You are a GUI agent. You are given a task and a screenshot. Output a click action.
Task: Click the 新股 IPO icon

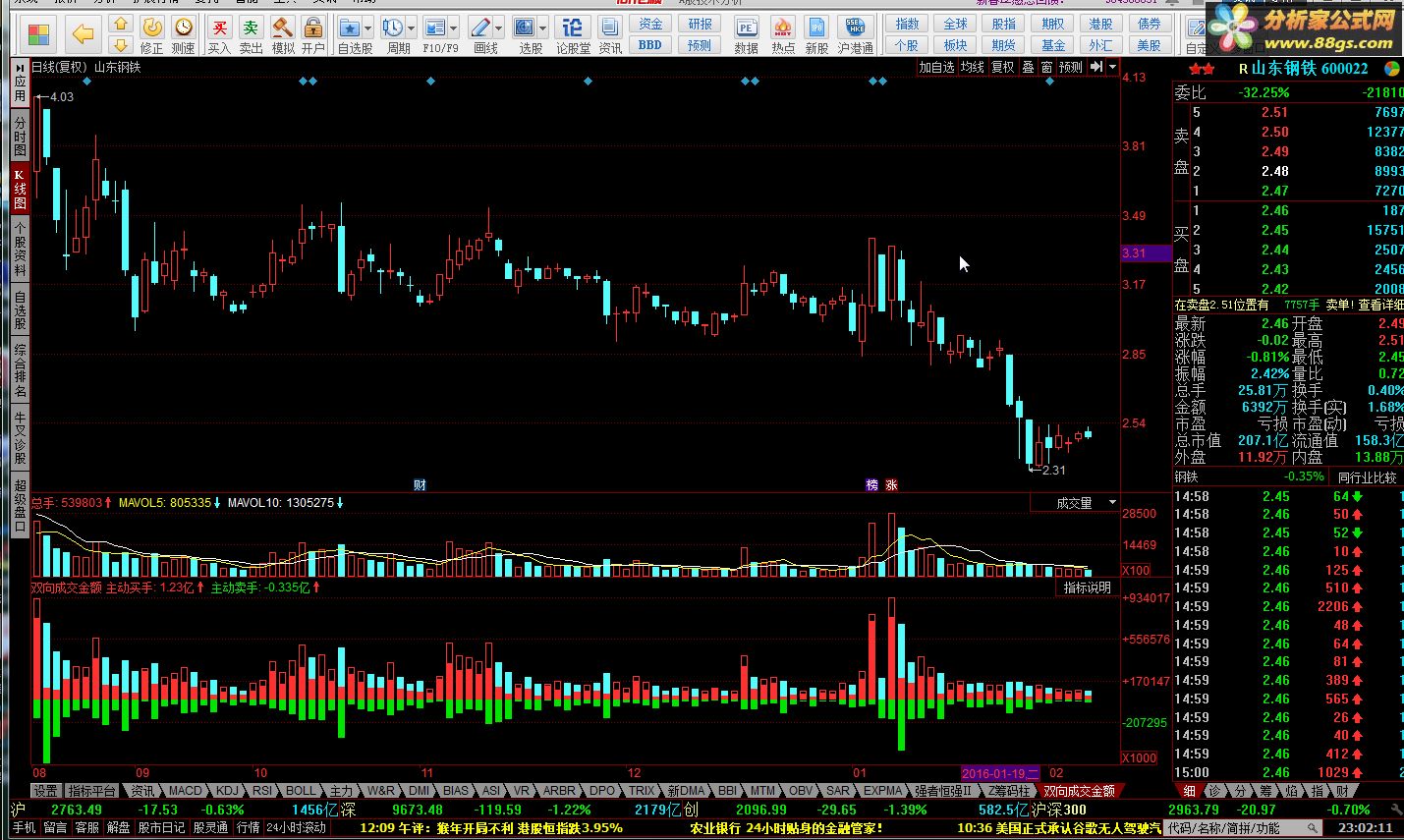pos(816,27)
